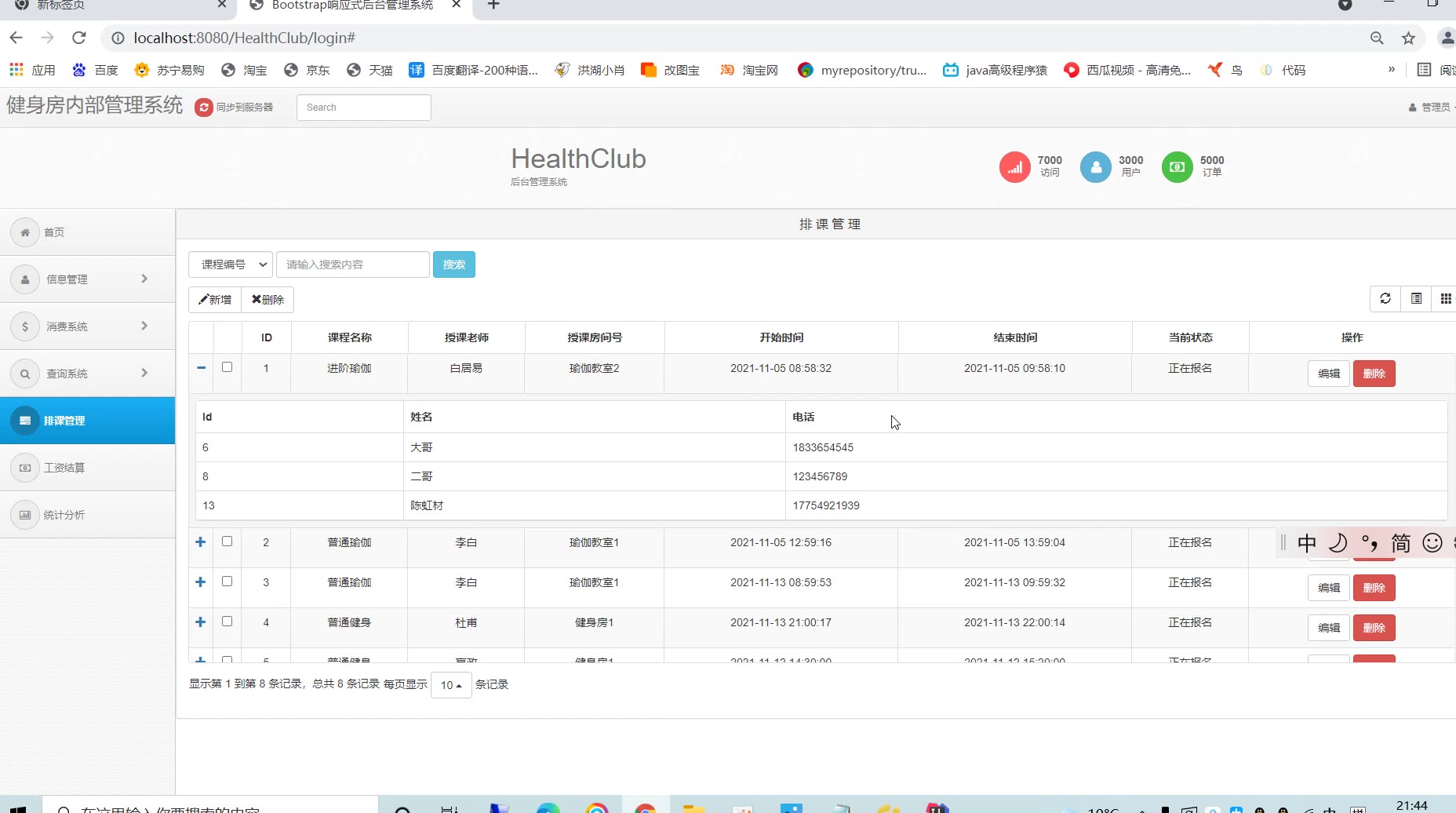Viewport: 1456px width, 813px height.
Task: Check the checkbox for course ID 4
Action: click(x=227, y=622)
